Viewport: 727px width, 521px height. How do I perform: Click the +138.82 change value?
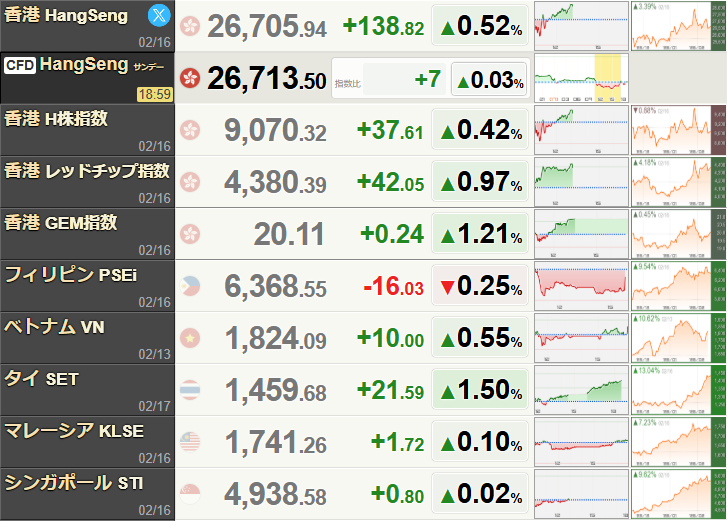point(383,26)
